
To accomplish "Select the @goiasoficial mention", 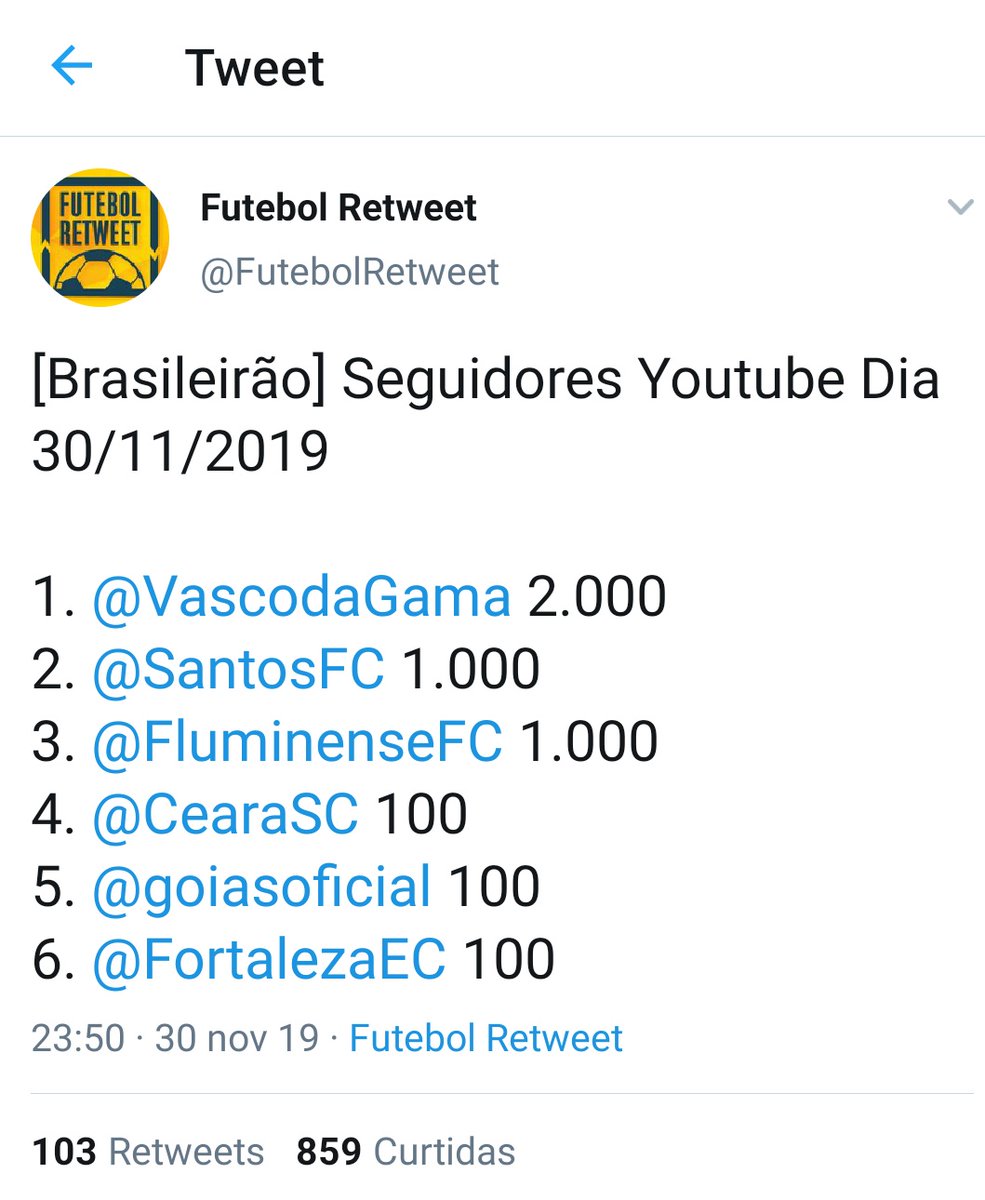I will tap(261, 886).
